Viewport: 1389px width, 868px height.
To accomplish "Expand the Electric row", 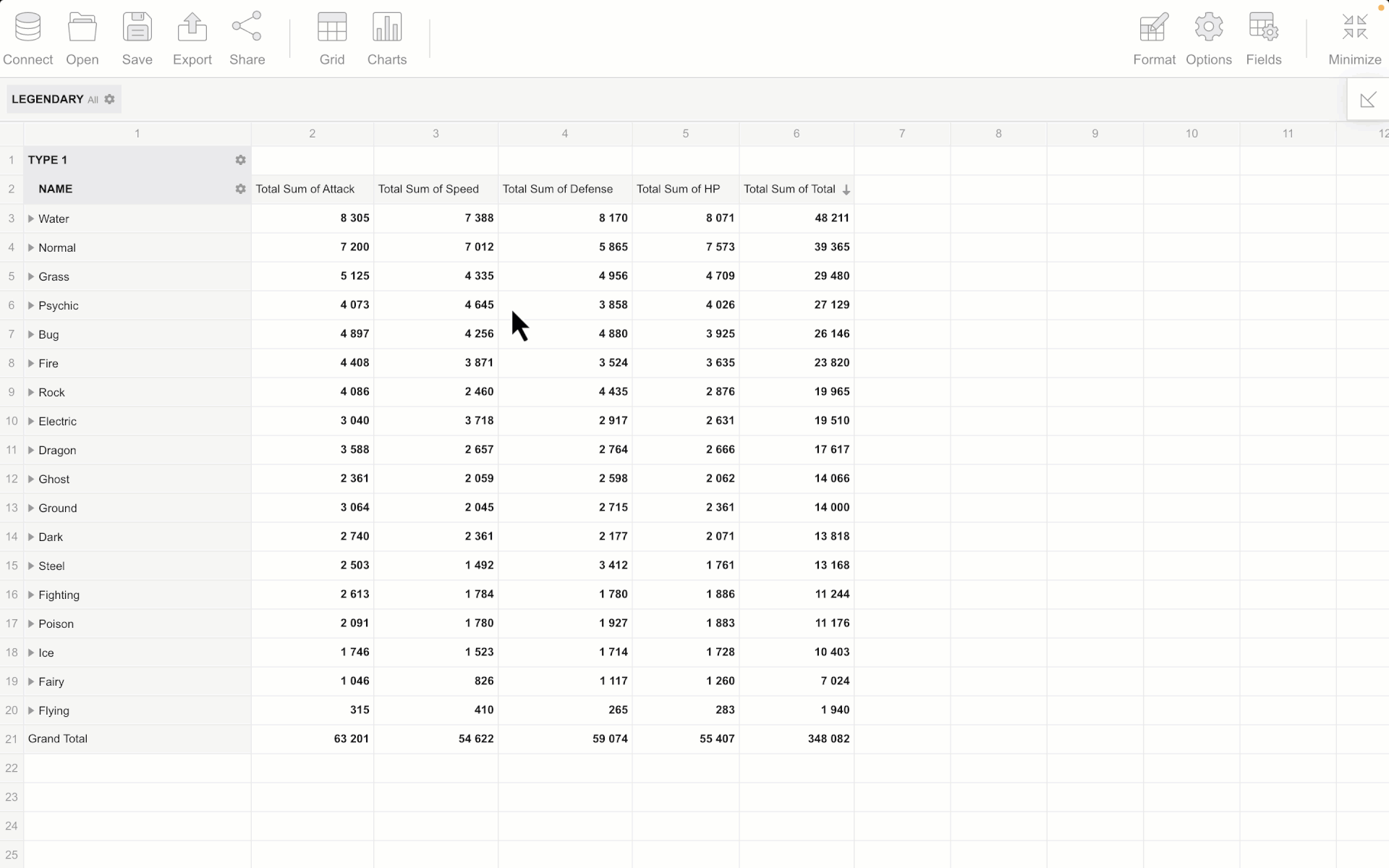I will [x=31, y=421].
